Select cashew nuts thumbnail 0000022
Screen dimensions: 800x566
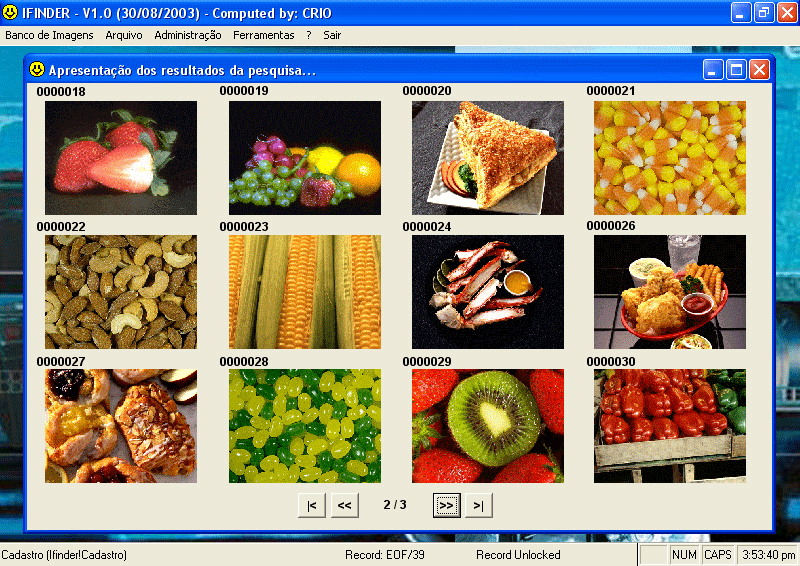(121, 292)
